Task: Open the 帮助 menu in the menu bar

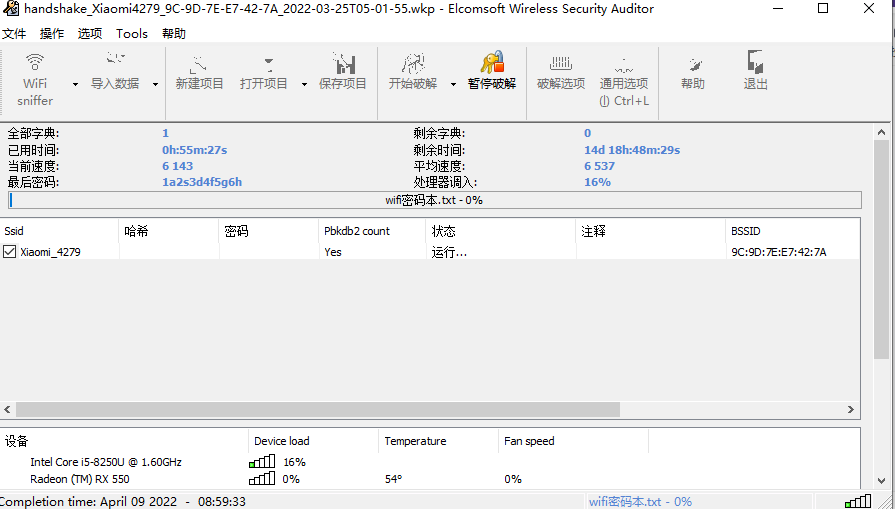Action: click(x=174, y=34)
